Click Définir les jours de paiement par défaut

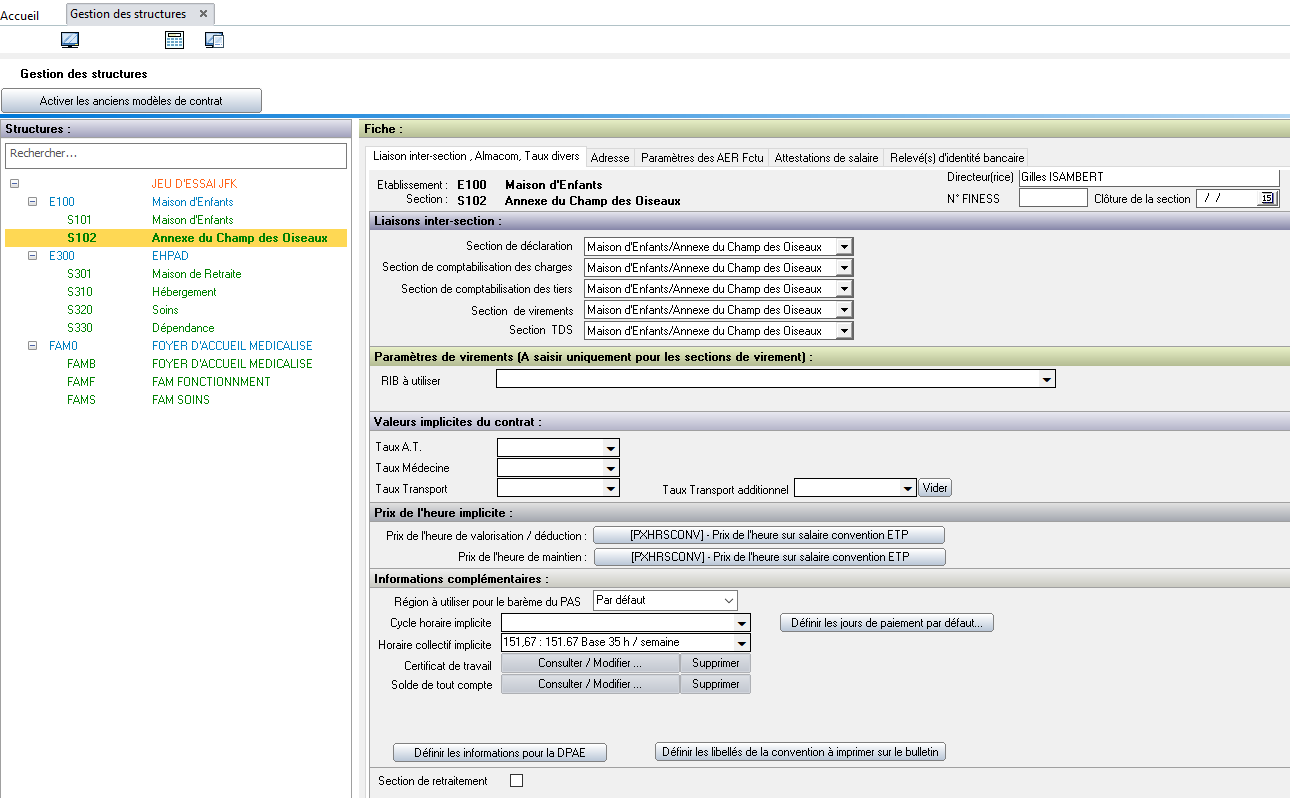886,623
